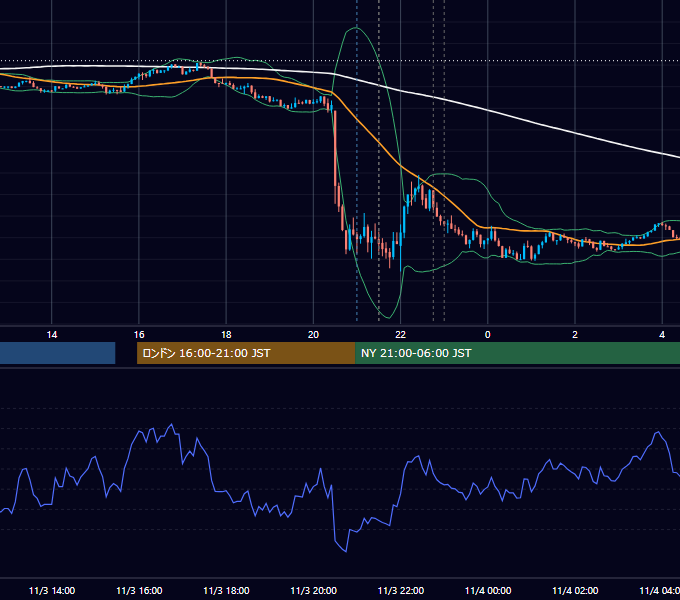Click the 11/4 02:00 date label

(575, 590)
